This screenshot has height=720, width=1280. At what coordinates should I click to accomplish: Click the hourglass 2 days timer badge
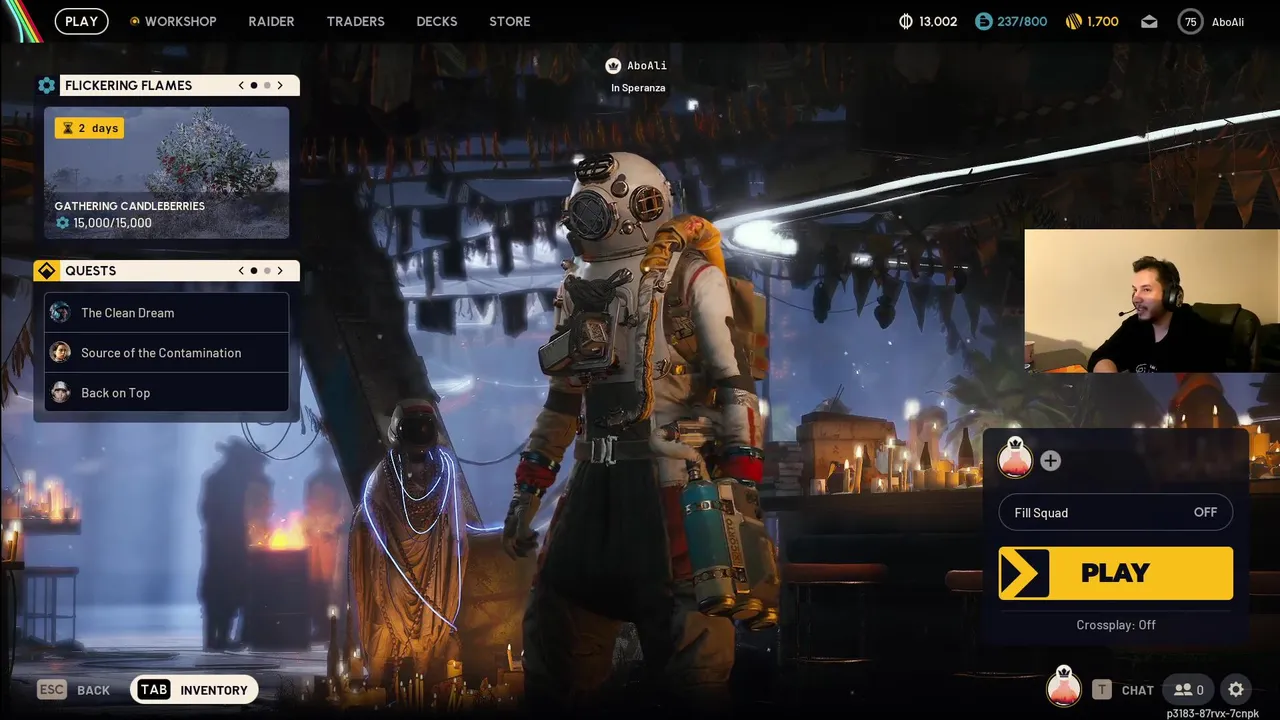(x=89, y=128)
